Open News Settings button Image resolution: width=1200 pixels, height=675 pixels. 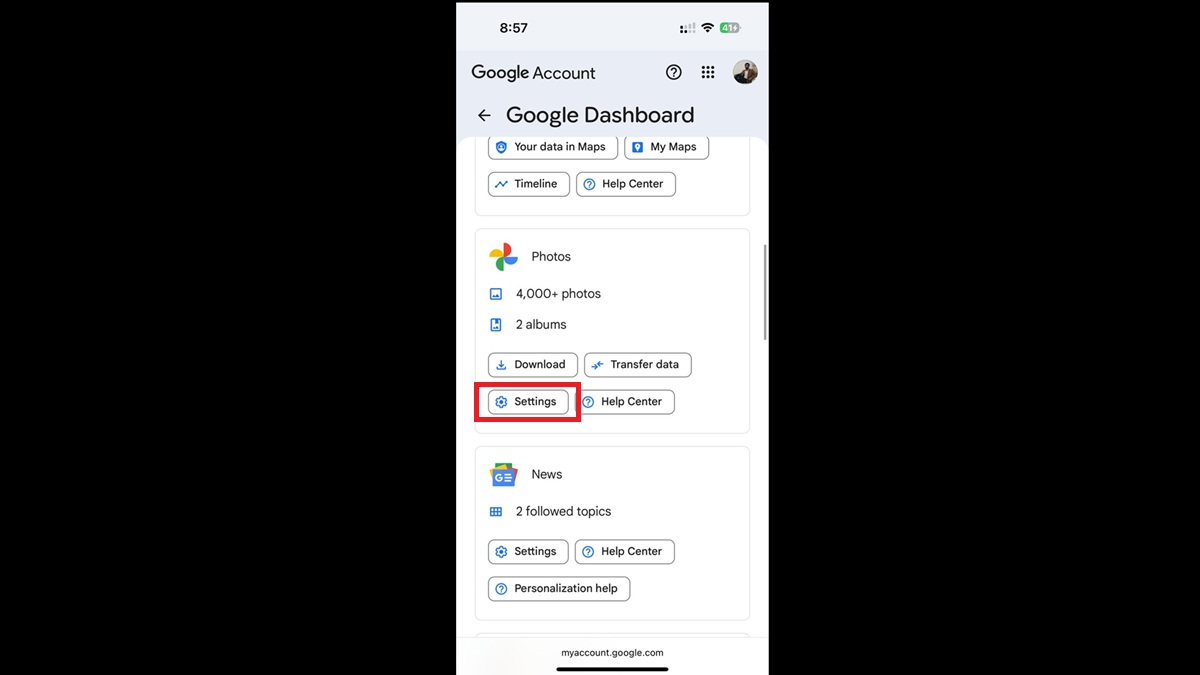(527, 552)
